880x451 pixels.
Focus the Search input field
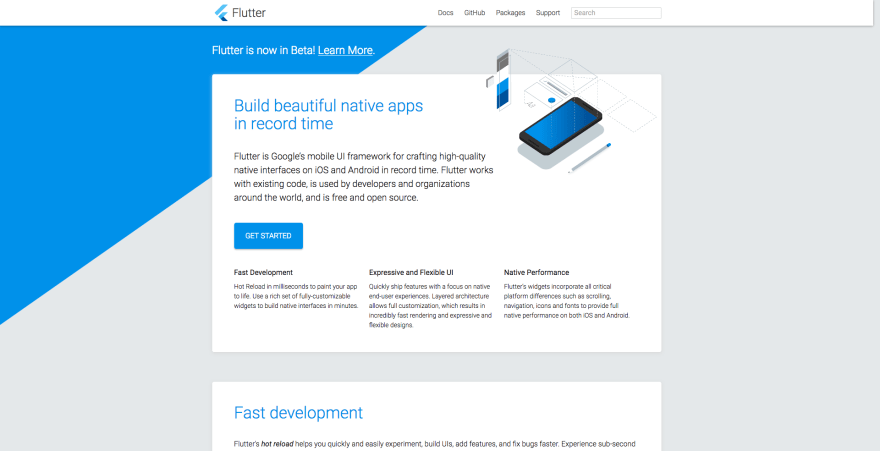[616, 13]
